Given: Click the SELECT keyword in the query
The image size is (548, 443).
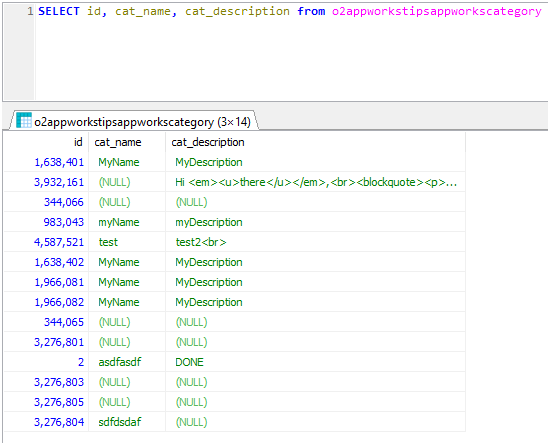Looking at the screenshot, I should (59, 11).
